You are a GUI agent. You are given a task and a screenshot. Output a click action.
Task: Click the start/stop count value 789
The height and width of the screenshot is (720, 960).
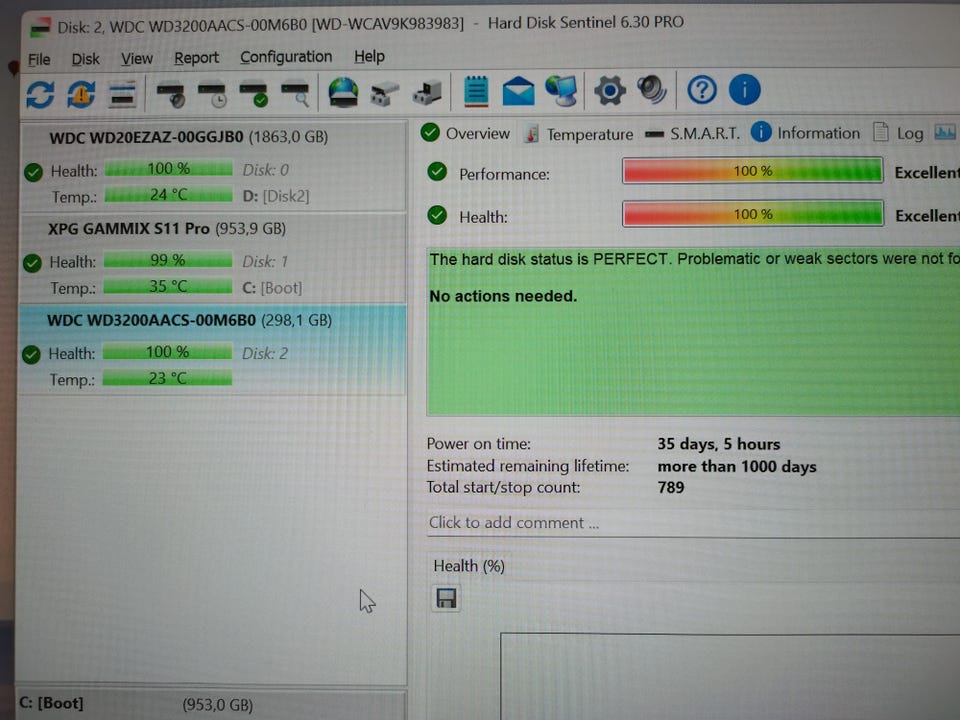tap(670, 487)
